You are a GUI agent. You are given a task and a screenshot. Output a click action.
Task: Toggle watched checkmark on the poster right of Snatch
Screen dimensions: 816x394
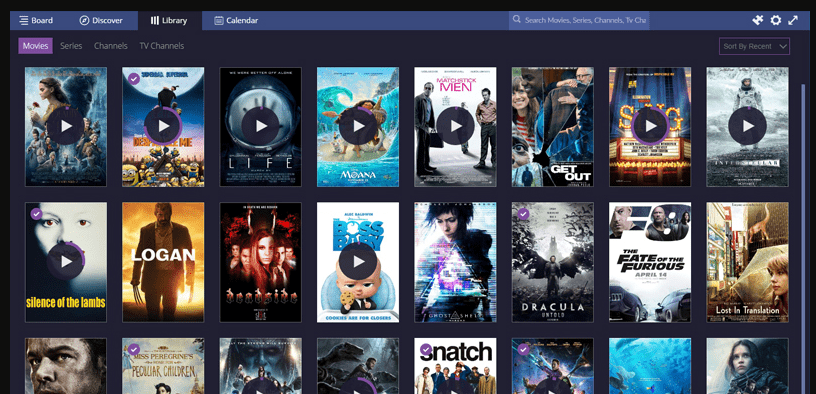coord(524,349)
